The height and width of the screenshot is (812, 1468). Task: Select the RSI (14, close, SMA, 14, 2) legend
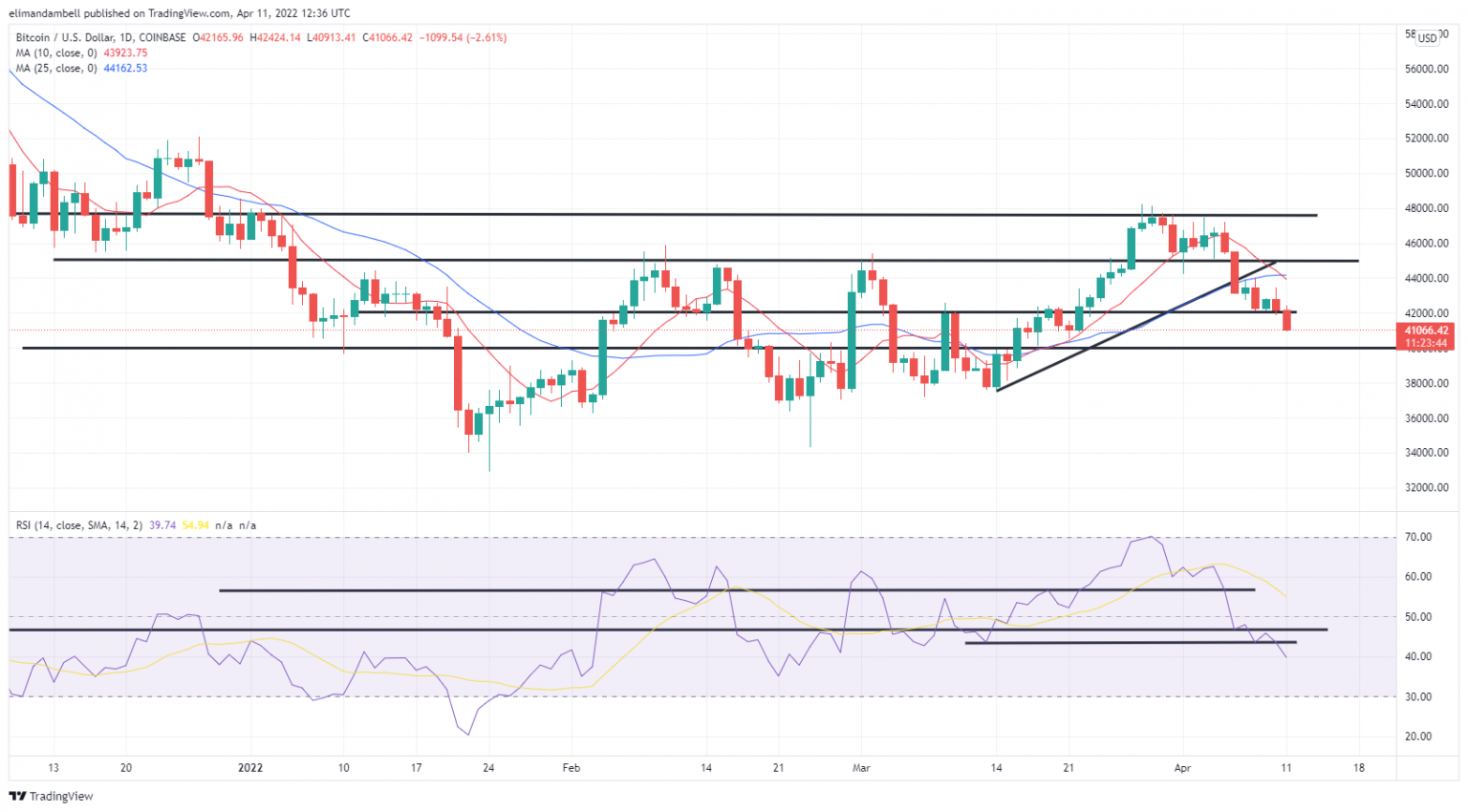click(79, 525)
